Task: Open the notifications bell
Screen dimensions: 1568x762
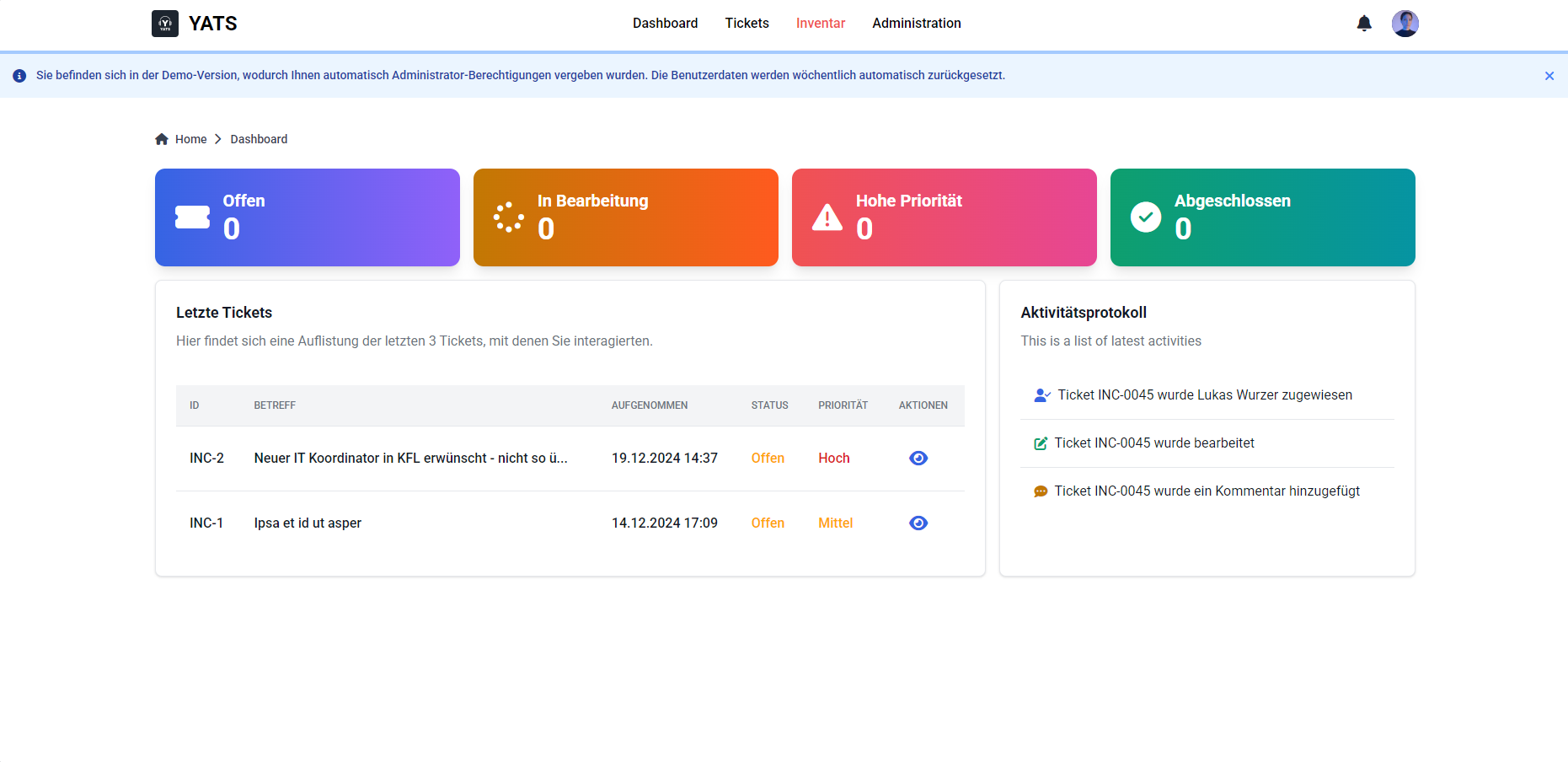Action: click(1364, 24)
